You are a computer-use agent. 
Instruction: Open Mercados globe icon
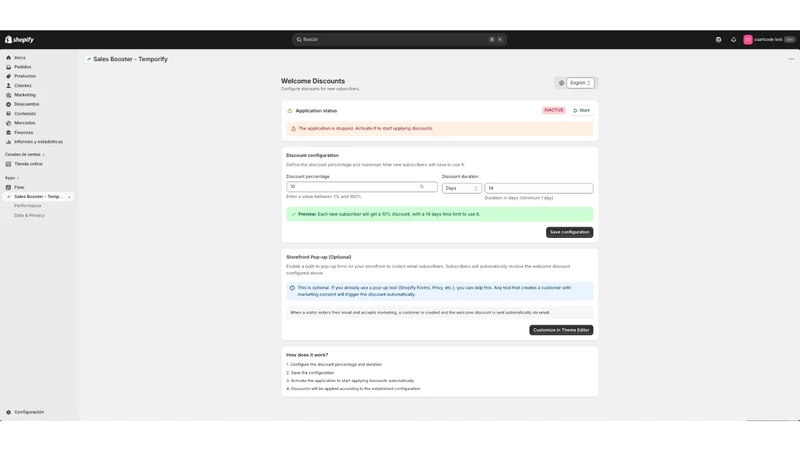(8, 123)
